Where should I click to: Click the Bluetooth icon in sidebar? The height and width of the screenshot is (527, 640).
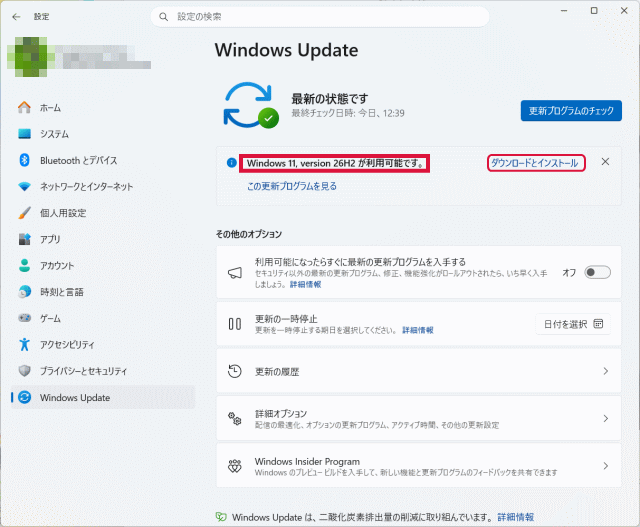pyautogui.click(x=24, y=160)
